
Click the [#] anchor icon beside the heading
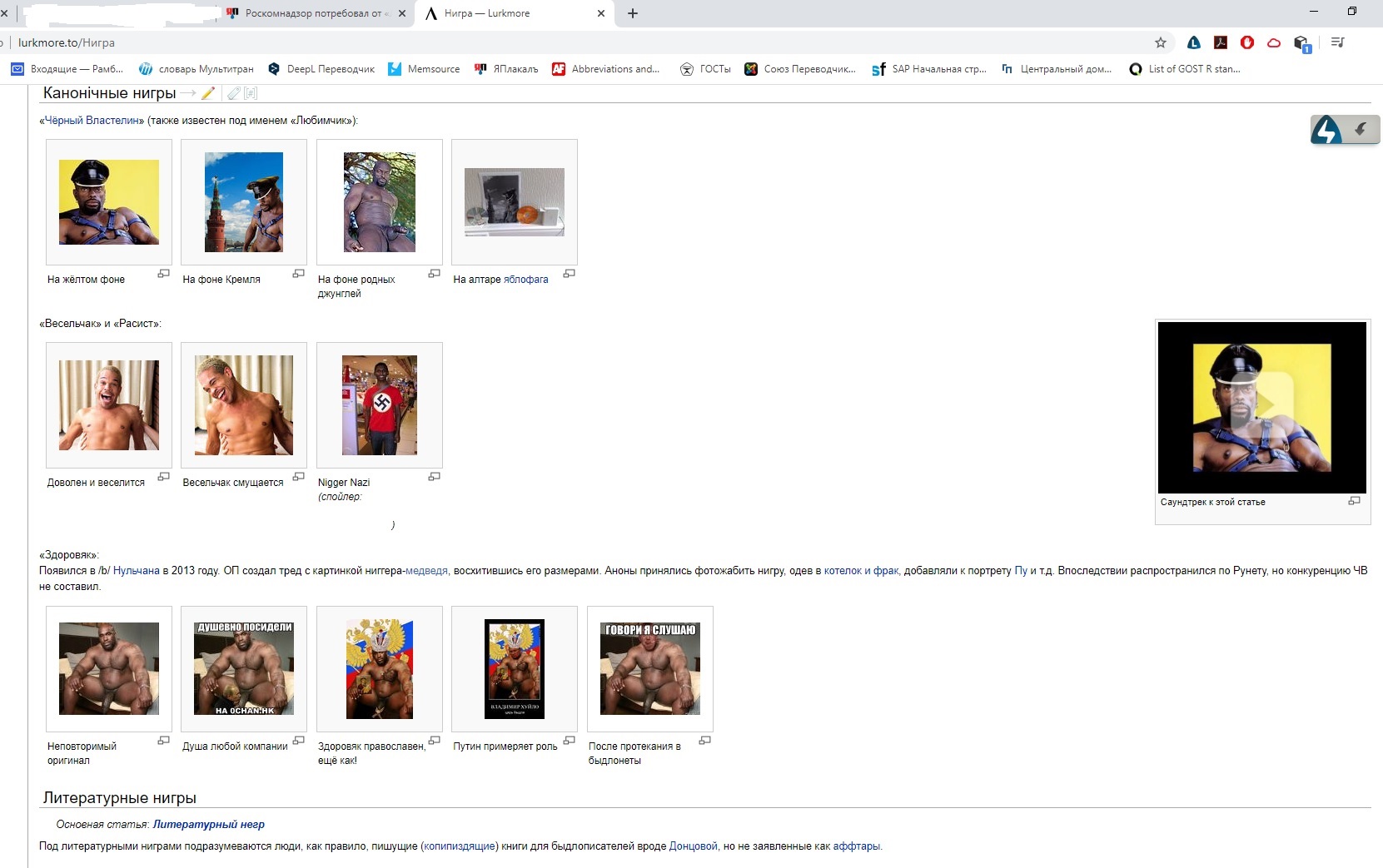click(251, 93)
